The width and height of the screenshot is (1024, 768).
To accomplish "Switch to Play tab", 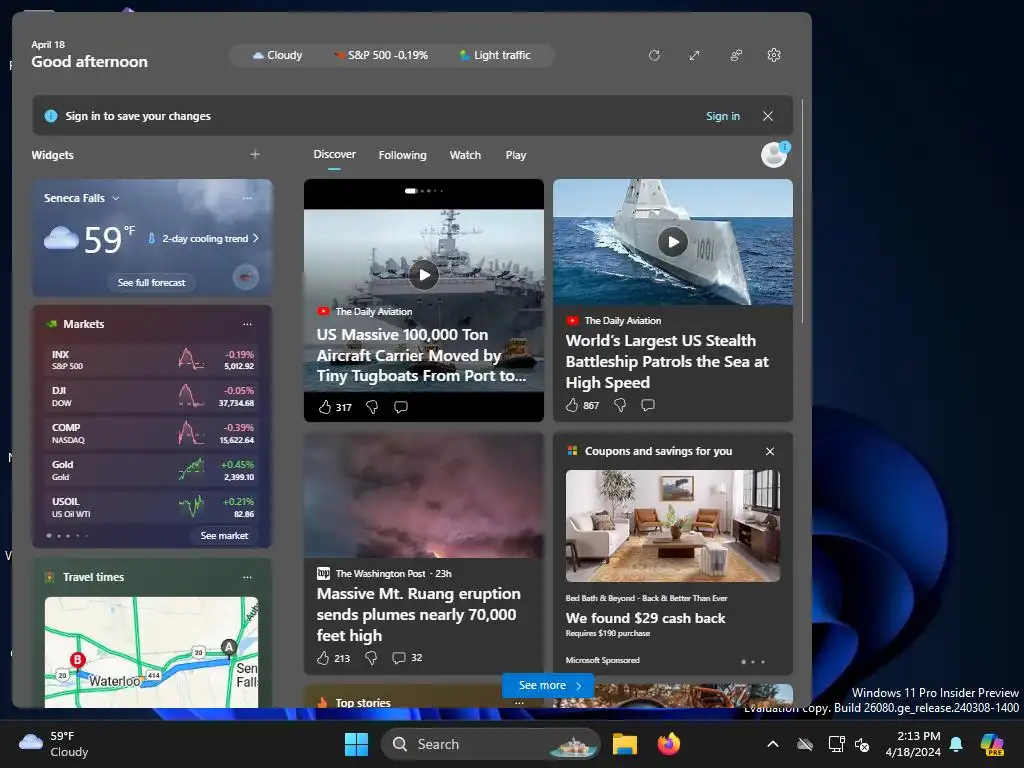I will coord(515,155).
